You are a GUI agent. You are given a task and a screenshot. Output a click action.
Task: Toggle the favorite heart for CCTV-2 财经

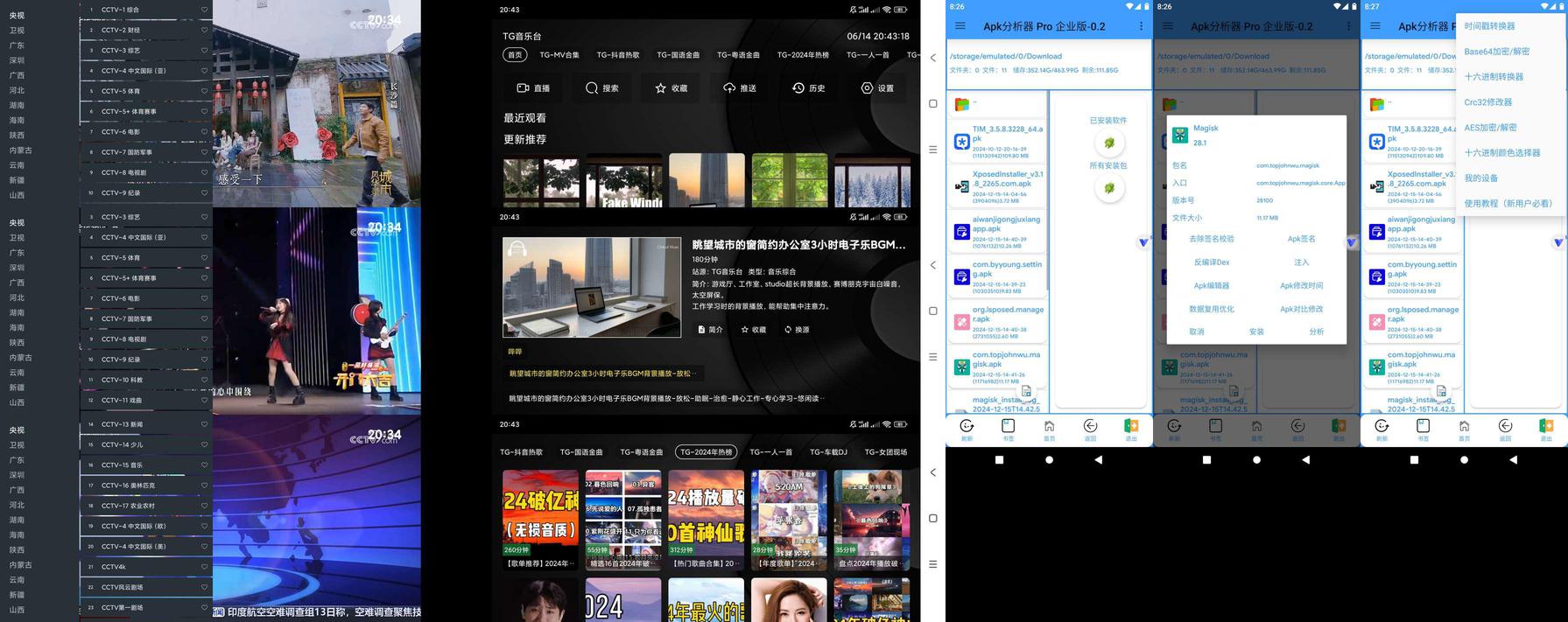click(205, 30)
